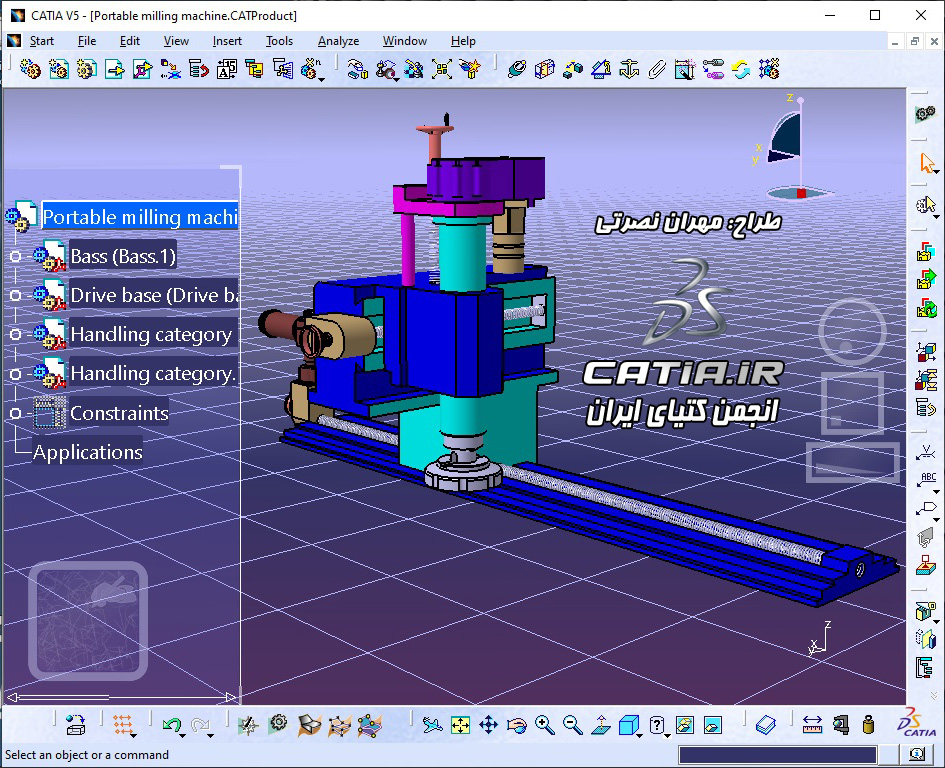Select the Pan tool
The width and height of the screenshot is (945, 768).
487,724
